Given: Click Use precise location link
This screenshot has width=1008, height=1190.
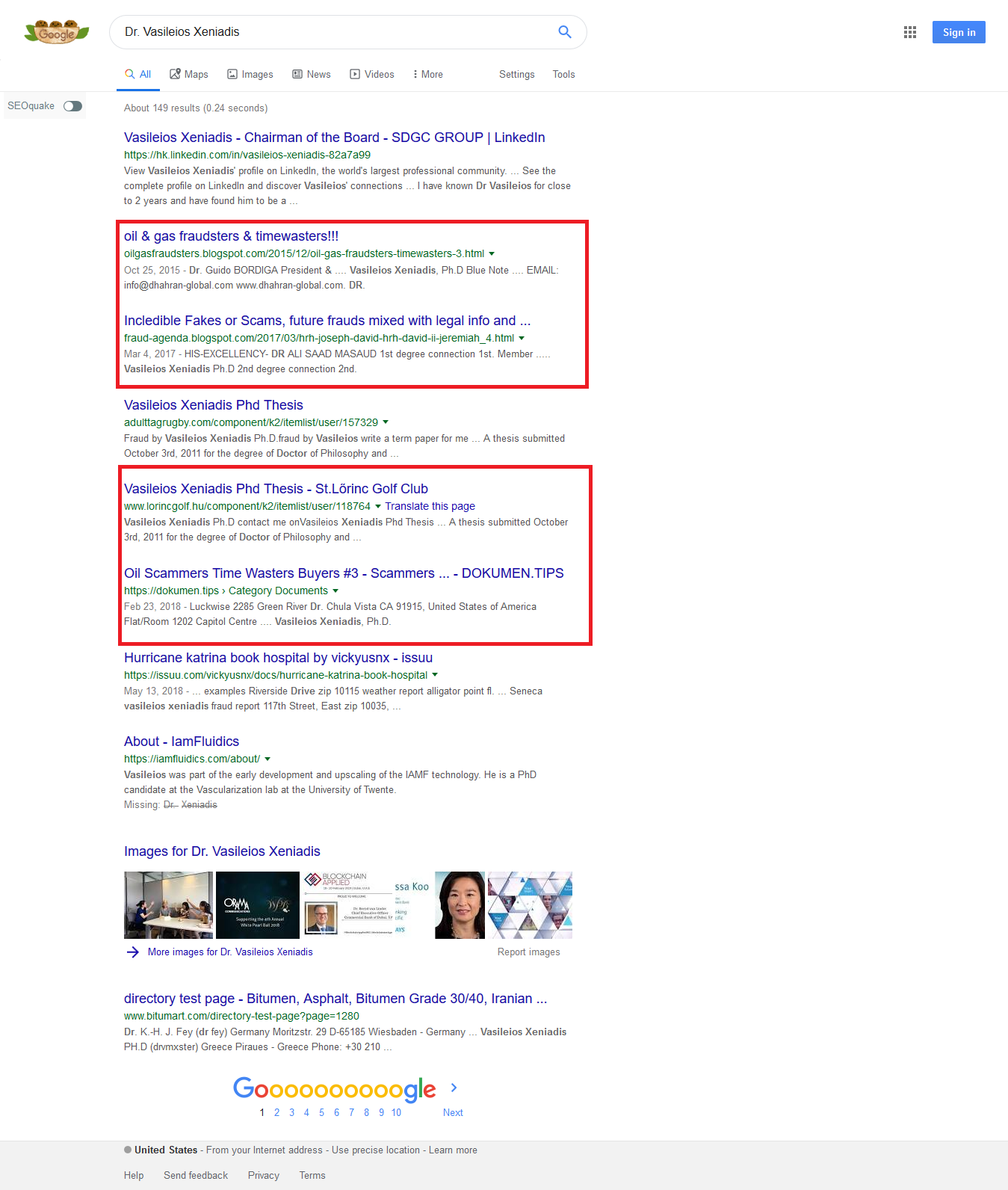Looking at the screenshot, I should (x=376, y=1150).
